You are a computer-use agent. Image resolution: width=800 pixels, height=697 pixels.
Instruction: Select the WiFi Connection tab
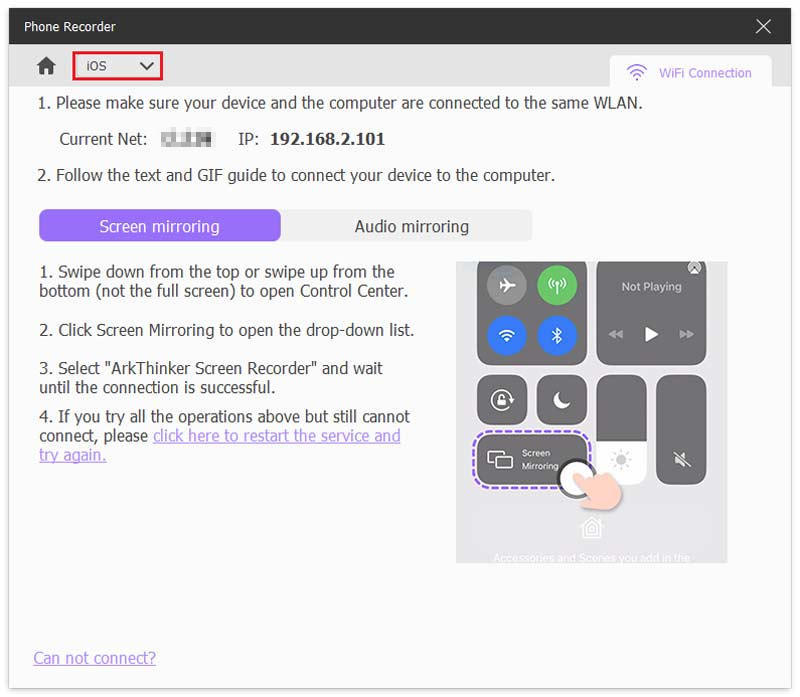tap(690, 72)
